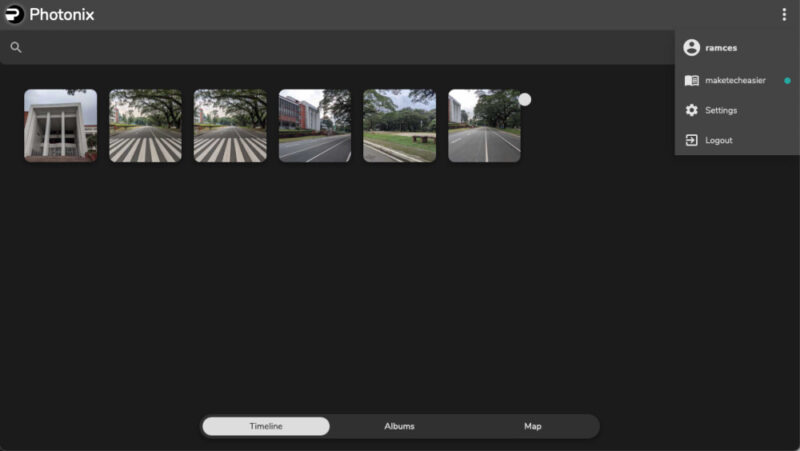Open the red-and-white building road photo
The height and width of the screenshot is (451, 800).
315,126
